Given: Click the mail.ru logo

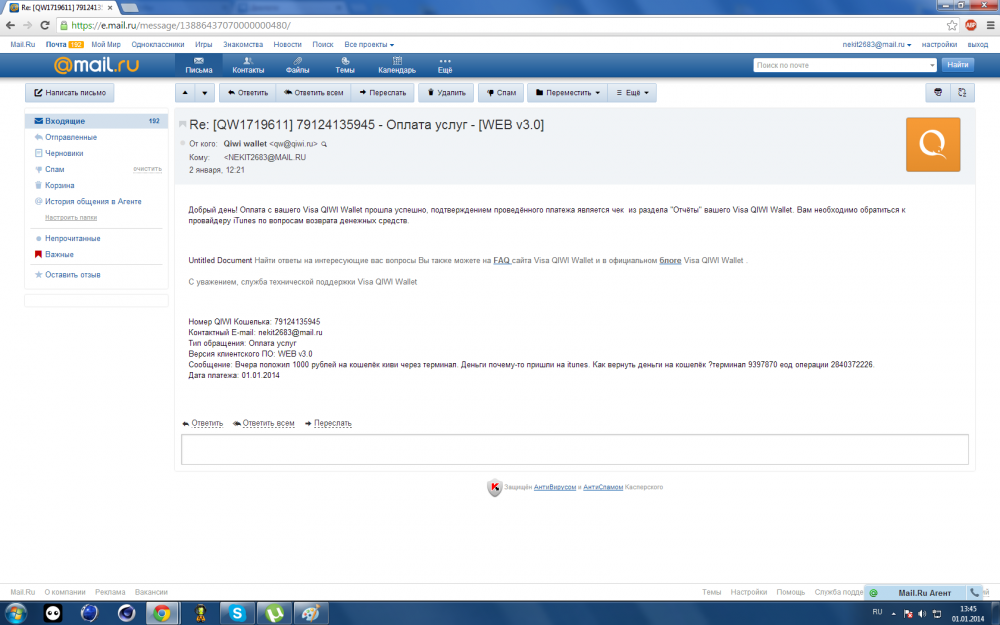Looking at the screenshot, I should [x=96, y=65].
